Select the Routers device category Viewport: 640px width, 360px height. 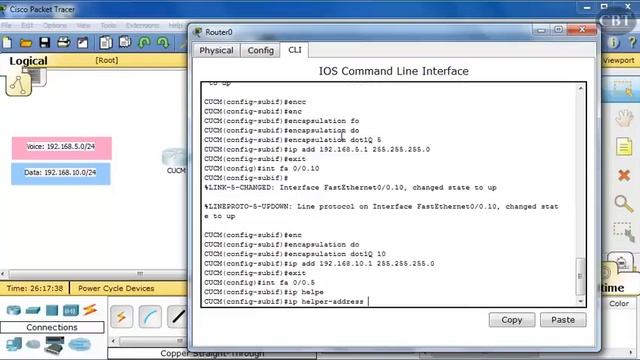point(13,310)
